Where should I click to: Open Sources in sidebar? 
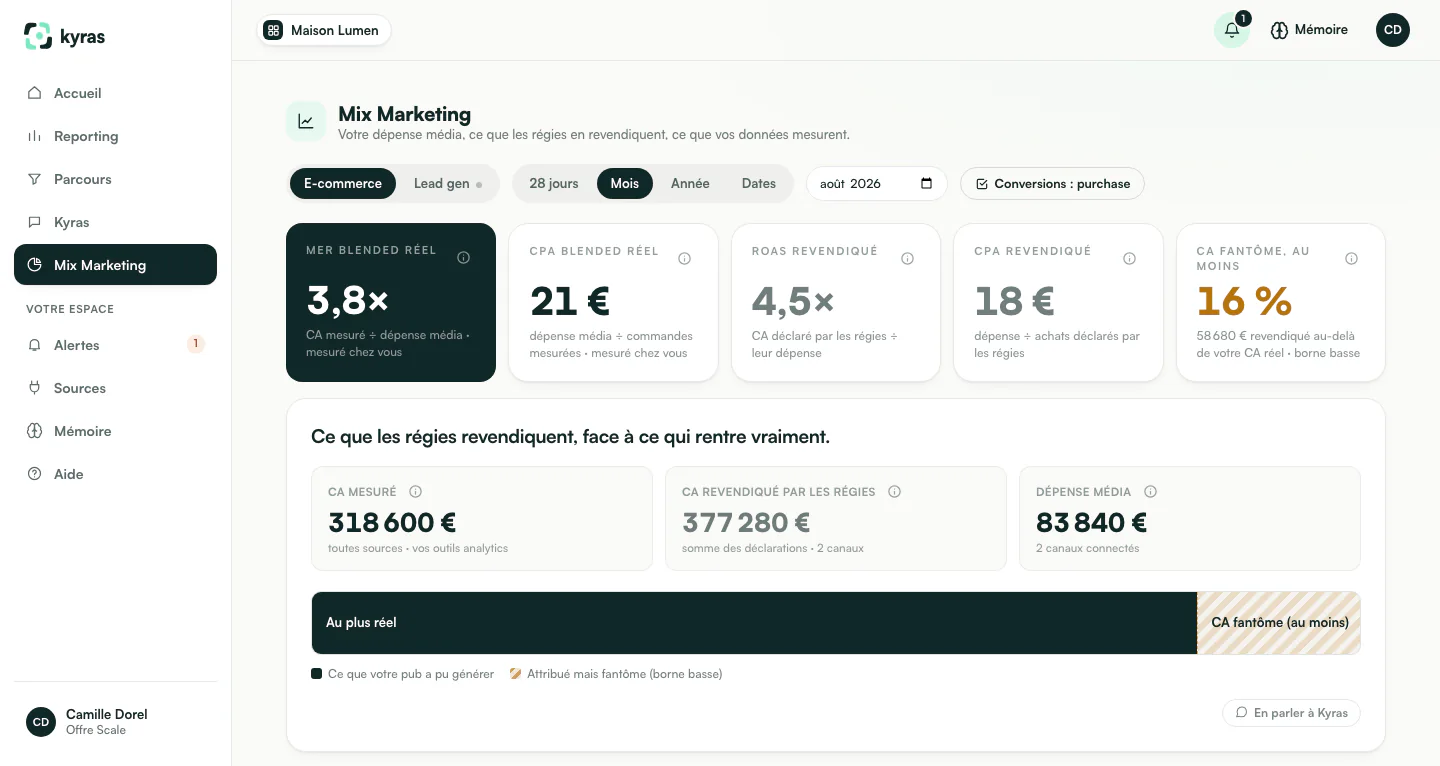[115, 388]
